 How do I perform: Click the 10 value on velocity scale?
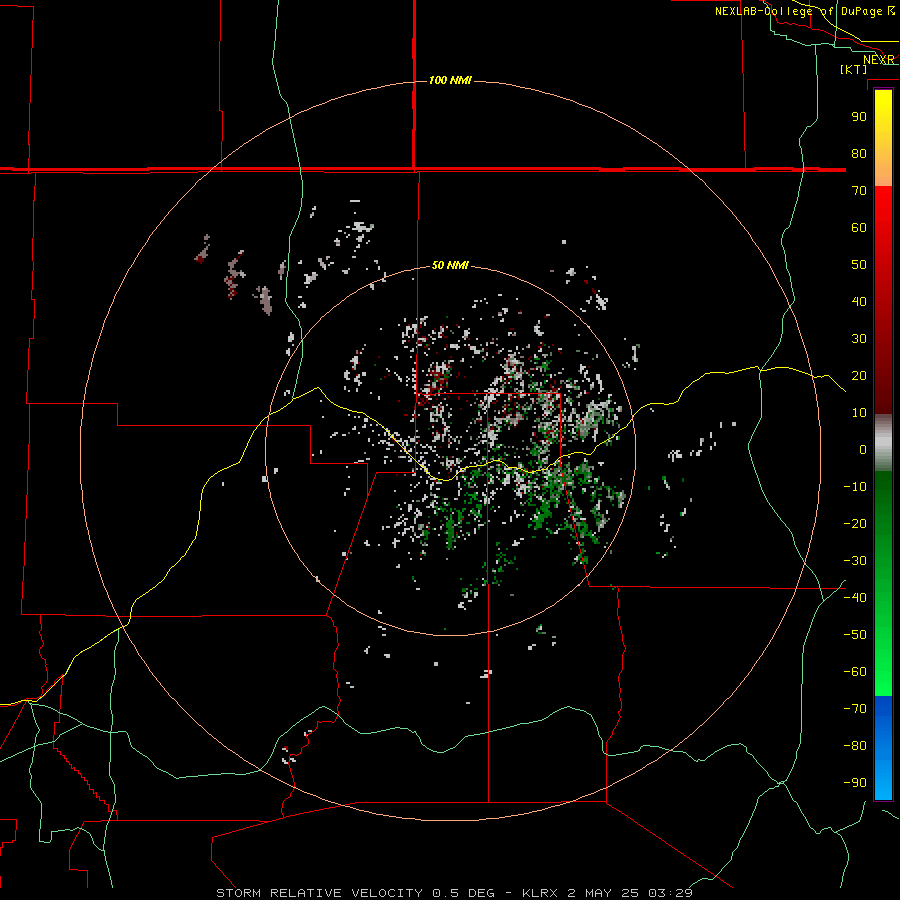[859, 413]
